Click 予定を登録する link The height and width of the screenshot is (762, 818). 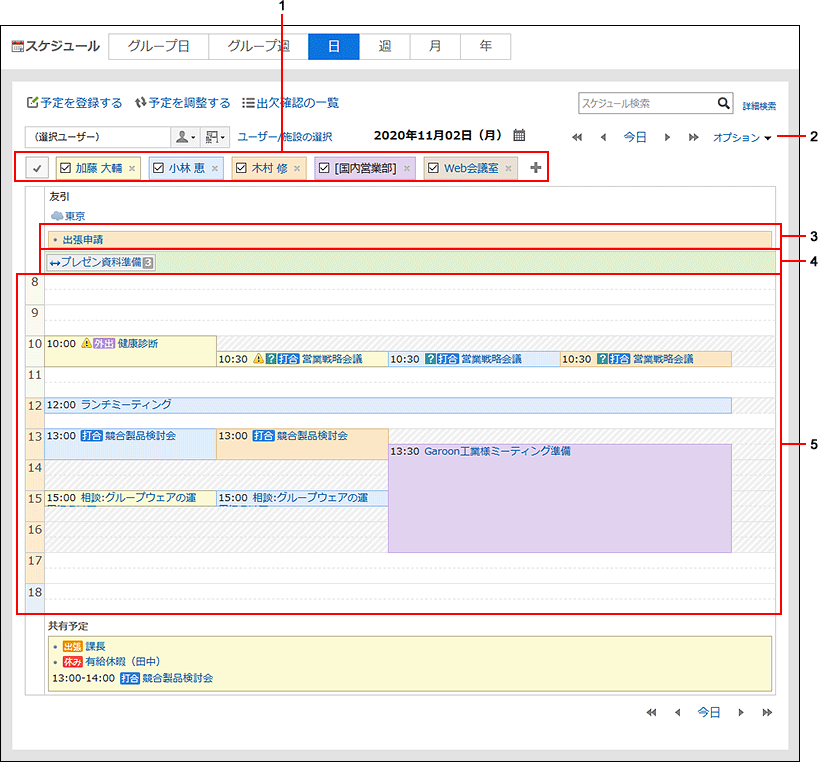(75, 103)
